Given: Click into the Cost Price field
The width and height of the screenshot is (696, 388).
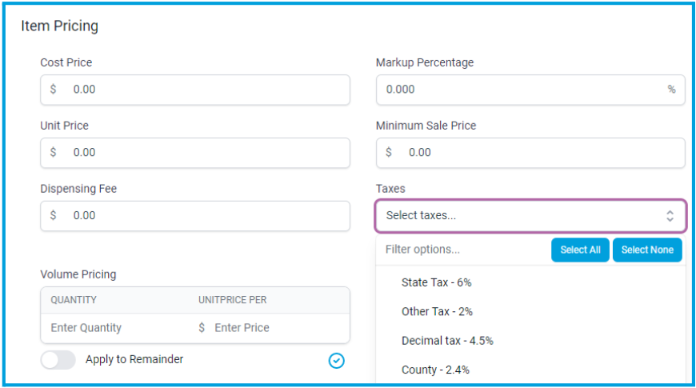Looking at the screenshot, I should [195, 90].
